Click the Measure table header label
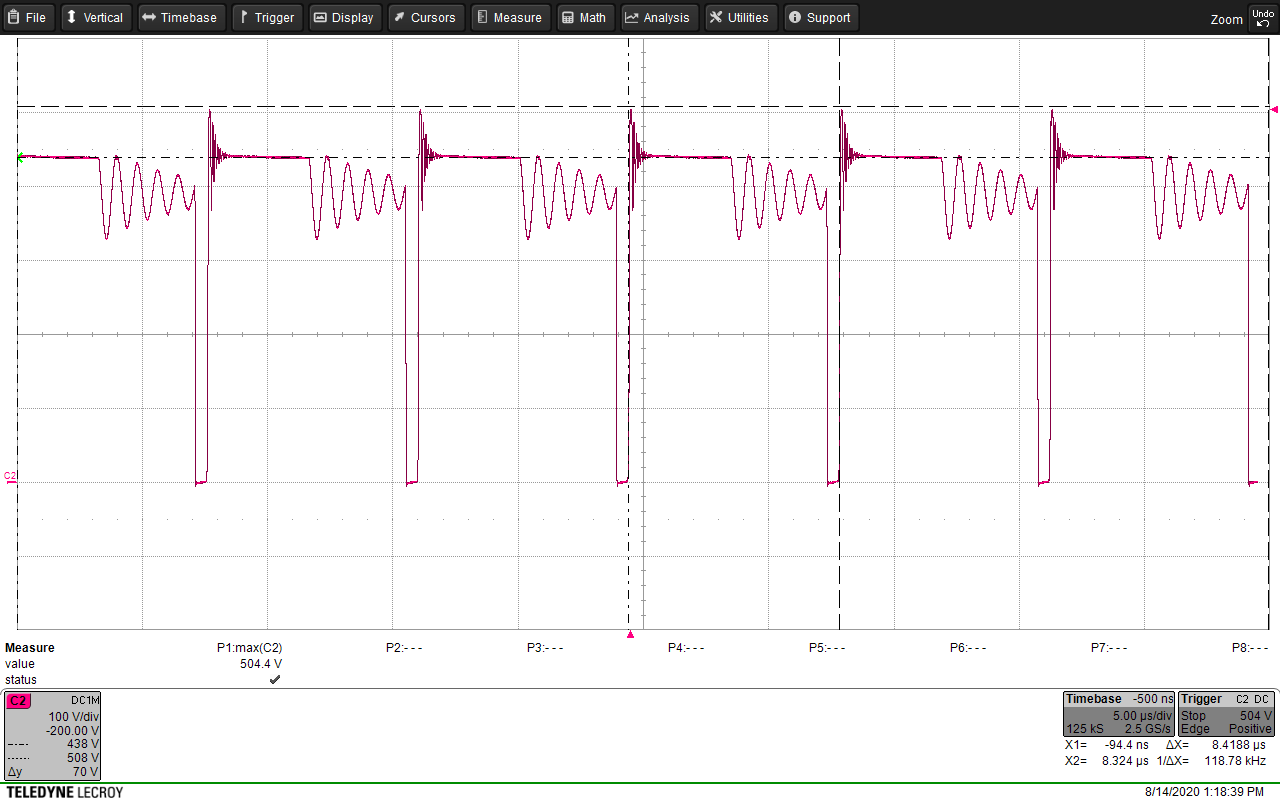Image resolution: width=1280 pixels, height=800 pixels. pos(30,648)
